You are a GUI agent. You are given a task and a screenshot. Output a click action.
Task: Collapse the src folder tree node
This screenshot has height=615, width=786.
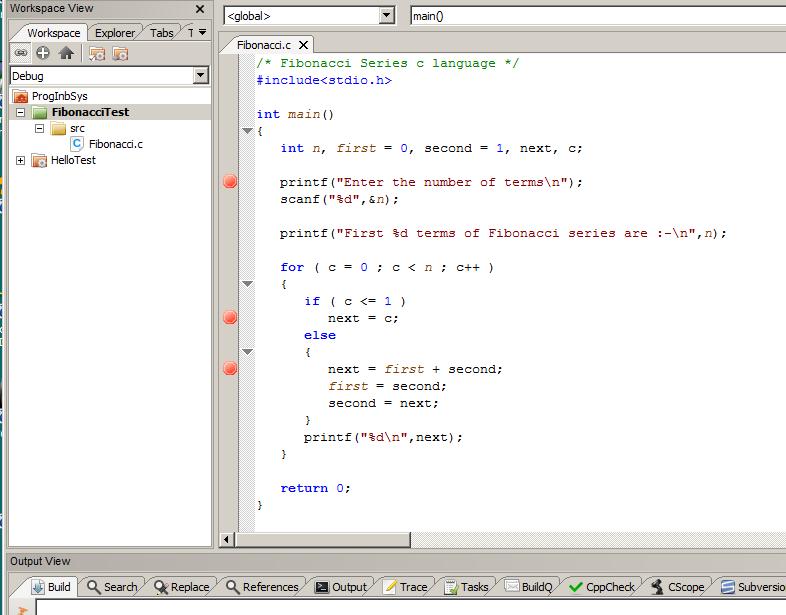(x=40, y=129)
